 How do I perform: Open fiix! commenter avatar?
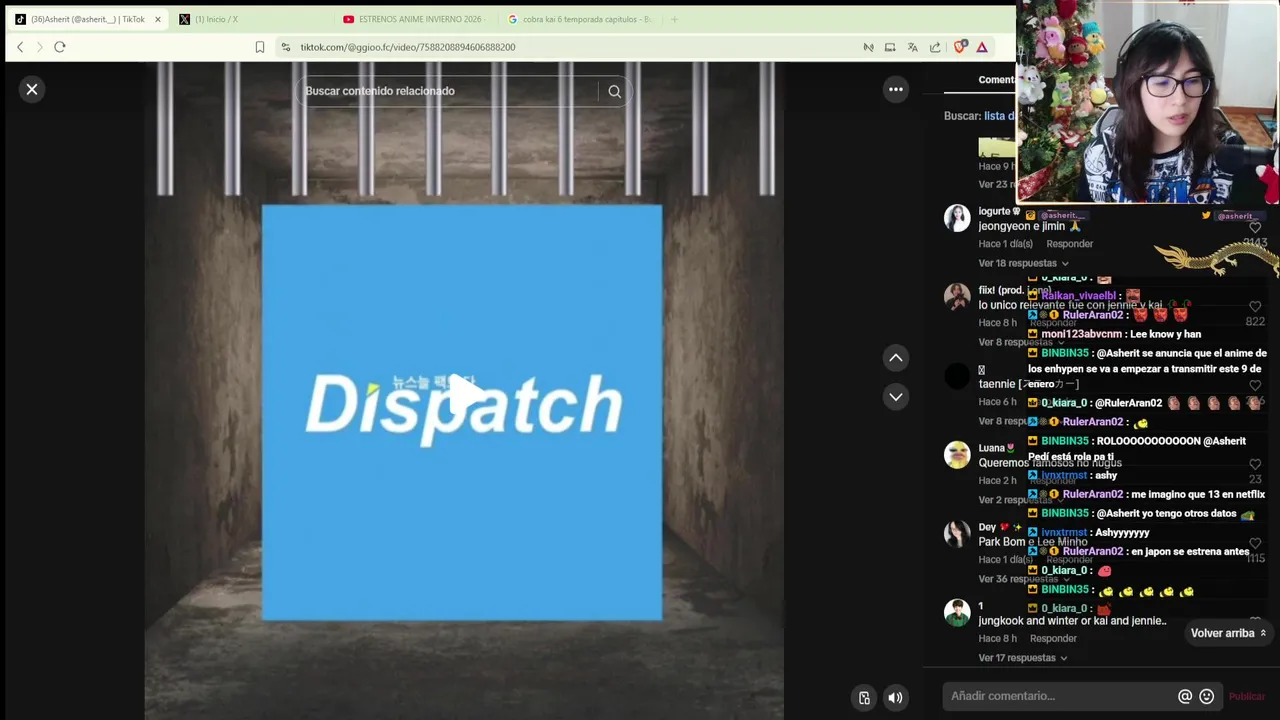(x=957, y=297)
